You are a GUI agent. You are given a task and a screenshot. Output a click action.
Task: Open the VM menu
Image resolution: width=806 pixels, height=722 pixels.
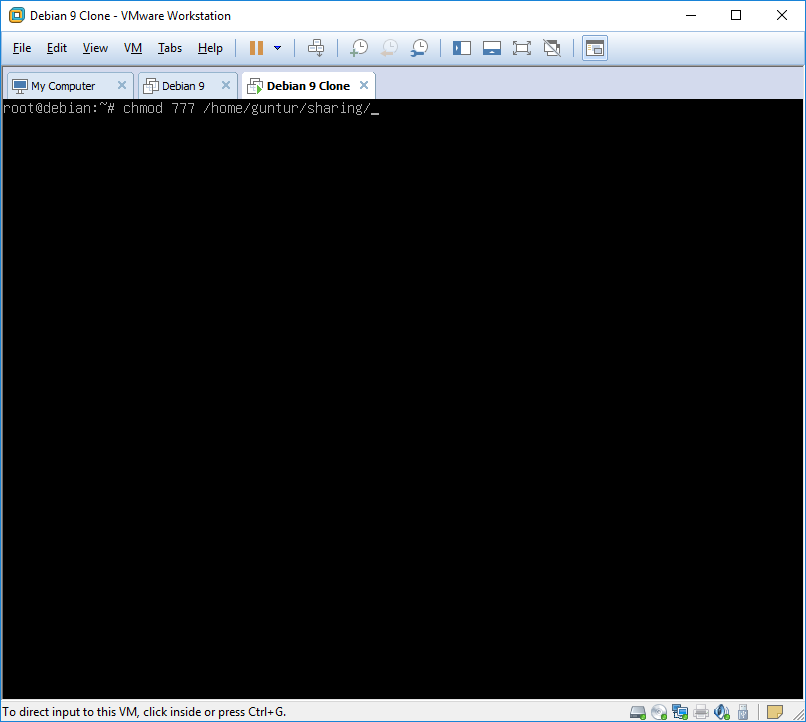pos(133,48)
